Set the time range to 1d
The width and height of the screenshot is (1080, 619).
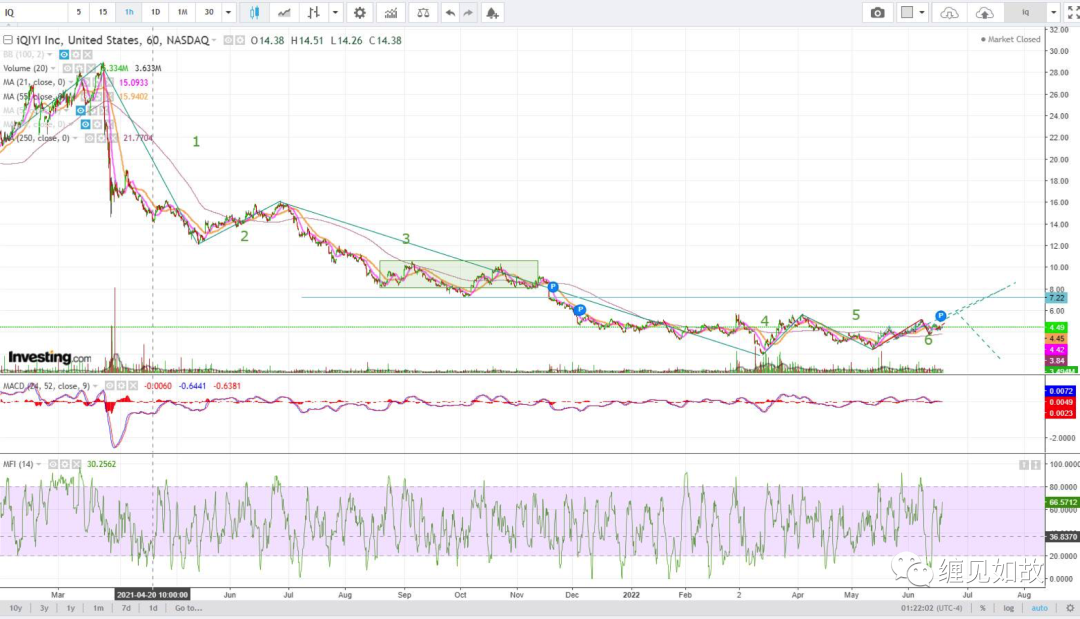[x=153, y=608]
